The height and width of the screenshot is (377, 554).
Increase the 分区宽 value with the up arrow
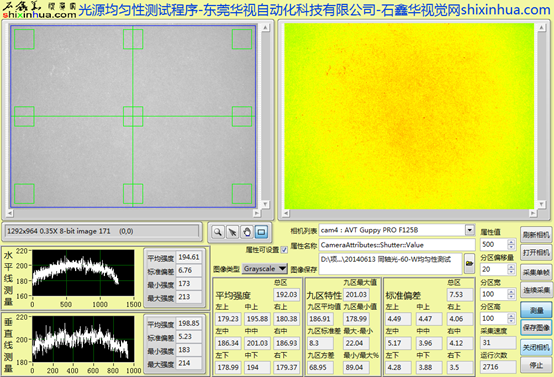511,291
